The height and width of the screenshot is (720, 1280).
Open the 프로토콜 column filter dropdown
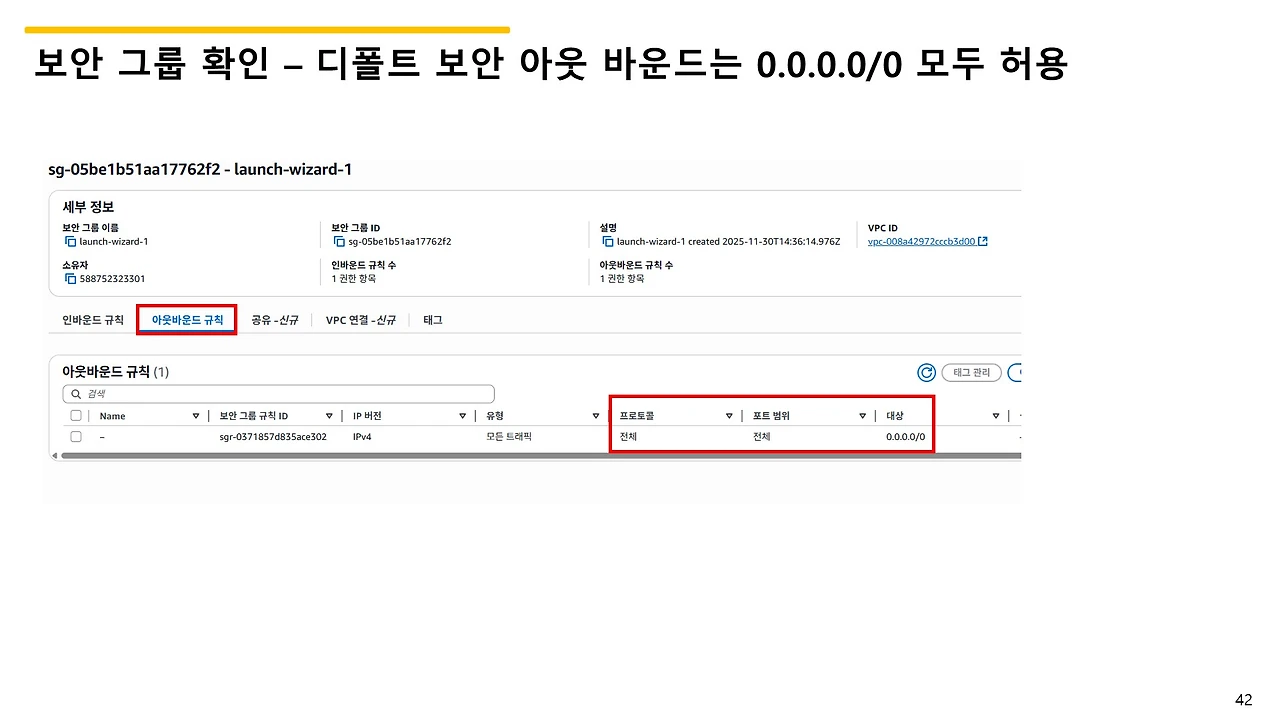(729, 415)
